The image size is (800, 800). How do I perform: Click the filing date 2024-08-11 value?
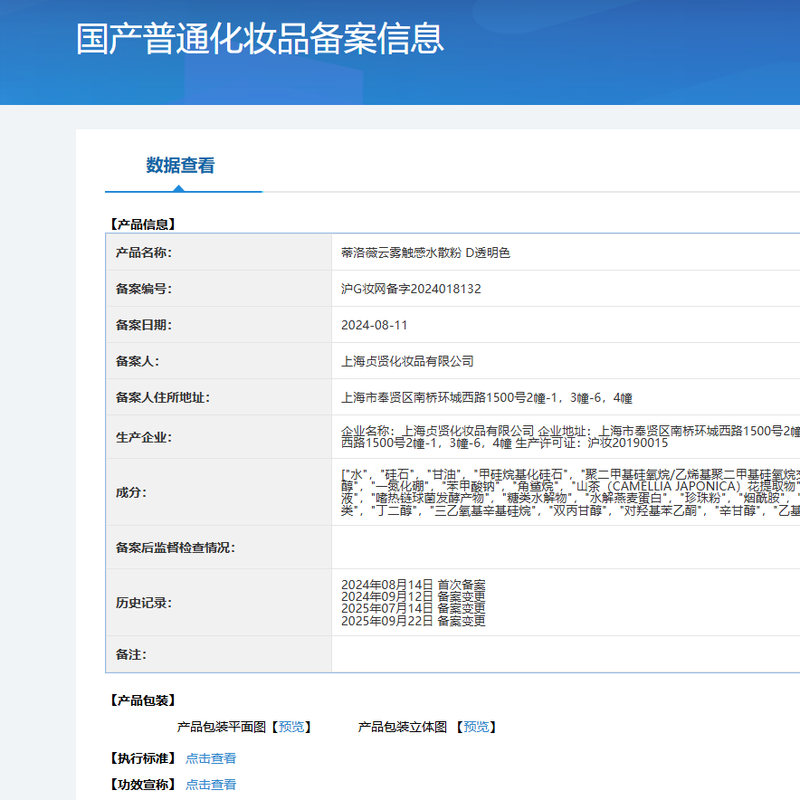374,325
